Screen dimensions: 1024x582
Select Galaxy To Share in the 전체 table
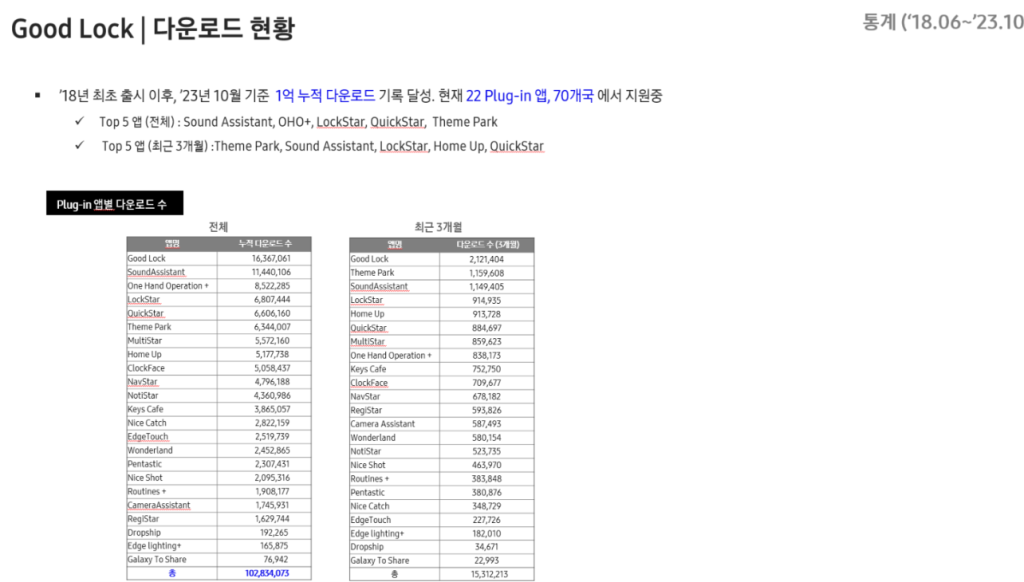pos(157,560)
